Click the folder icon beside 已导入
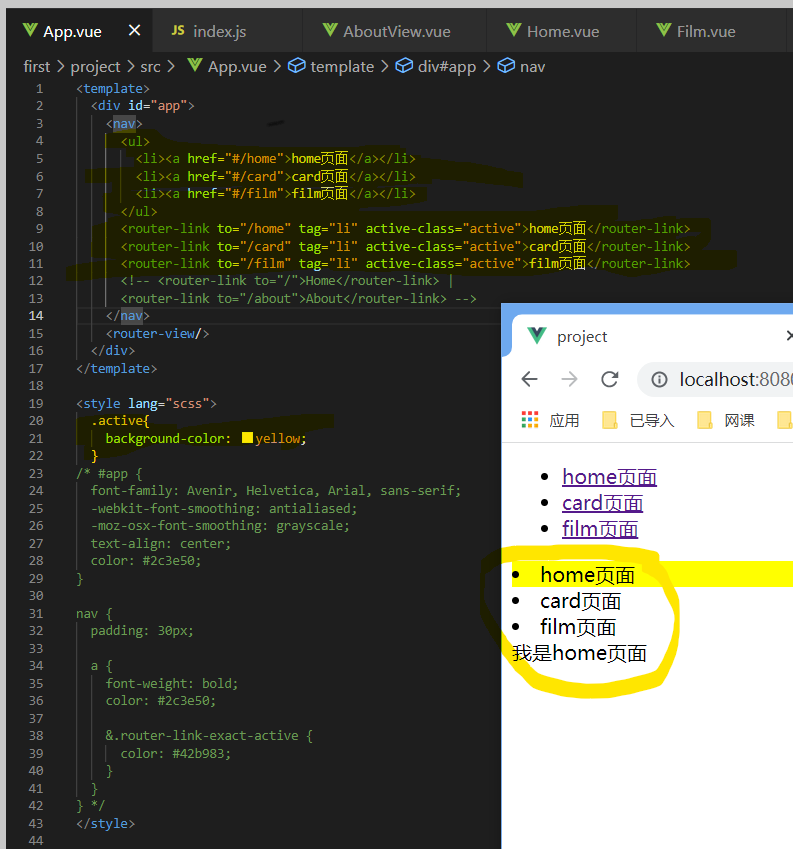793x849 pixels. pos(610,420)
